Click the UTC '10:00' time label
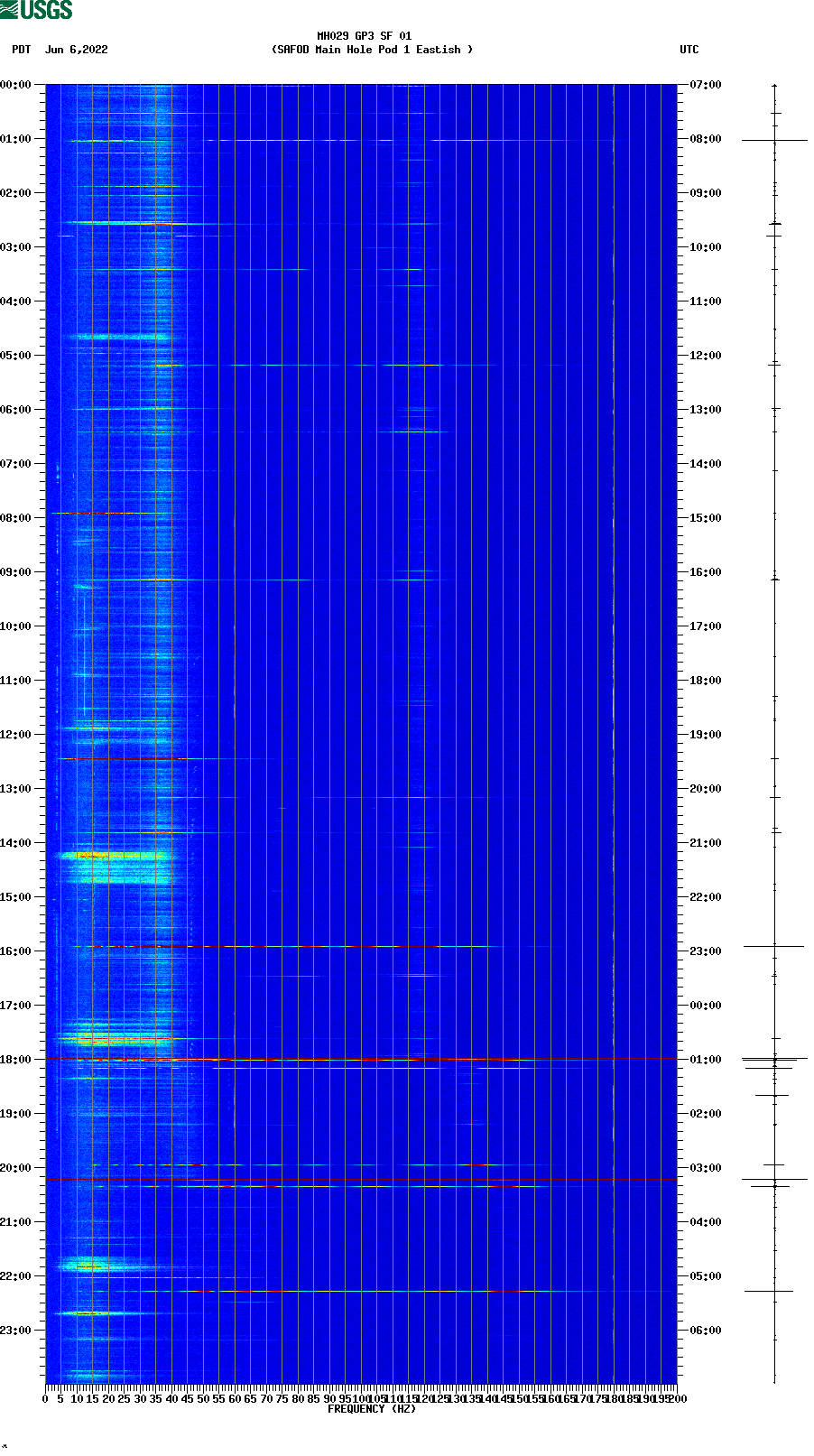814x1456 pixels. pyautogui.click(x=706, y=247)
